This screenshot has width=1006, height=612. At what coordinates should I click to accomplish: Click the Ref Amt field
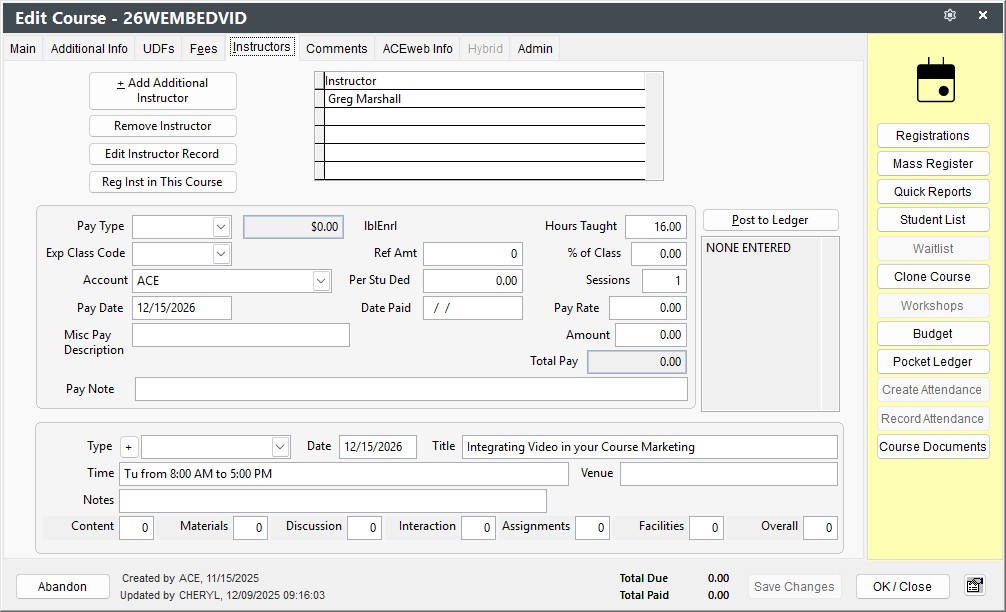pyautogui.click(x=473, y=254)
